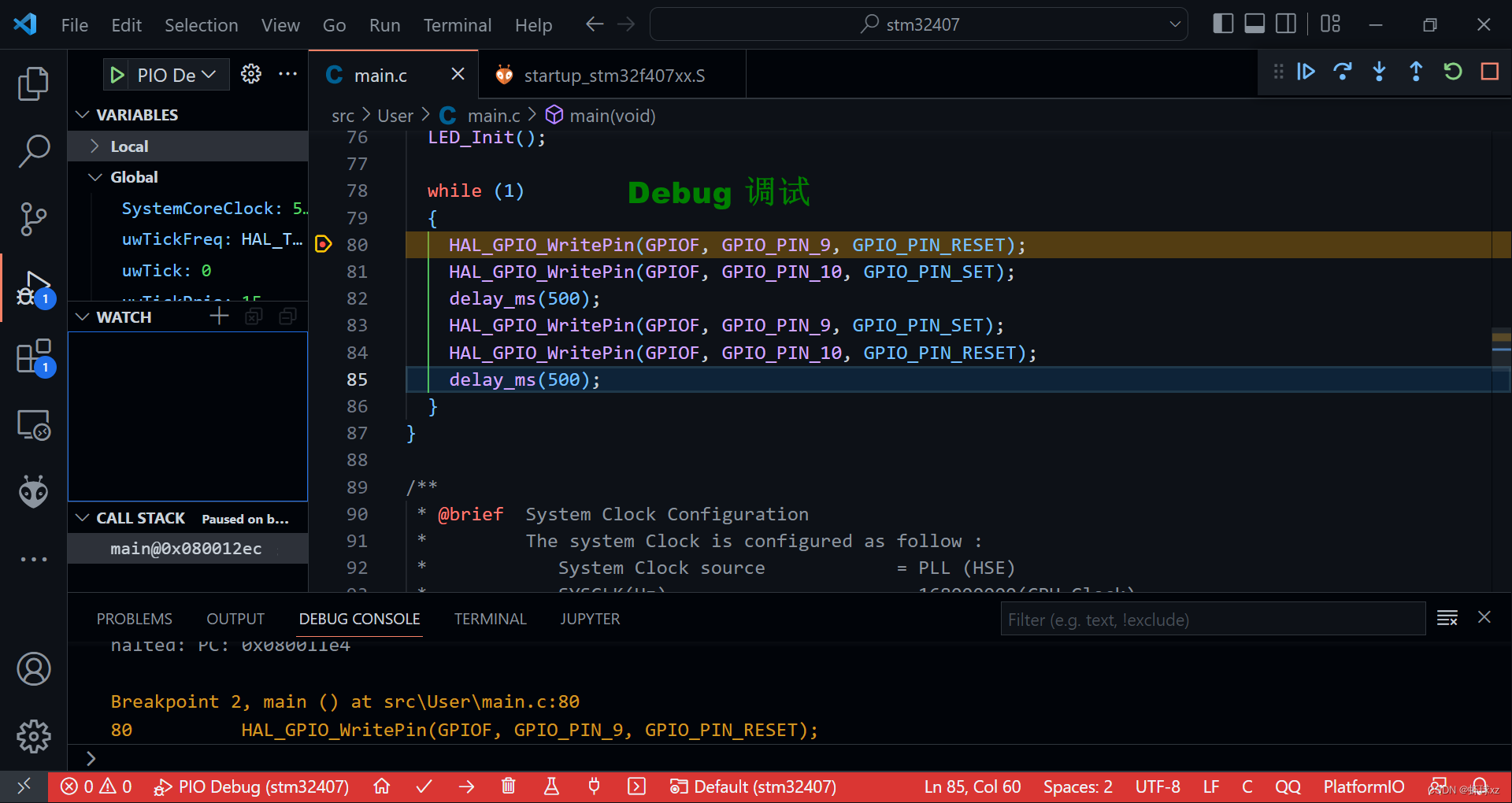The width and height of the screenshot is (1512, 803).
Task: Add a new watch expression
Action: click(x=219, y=316)
